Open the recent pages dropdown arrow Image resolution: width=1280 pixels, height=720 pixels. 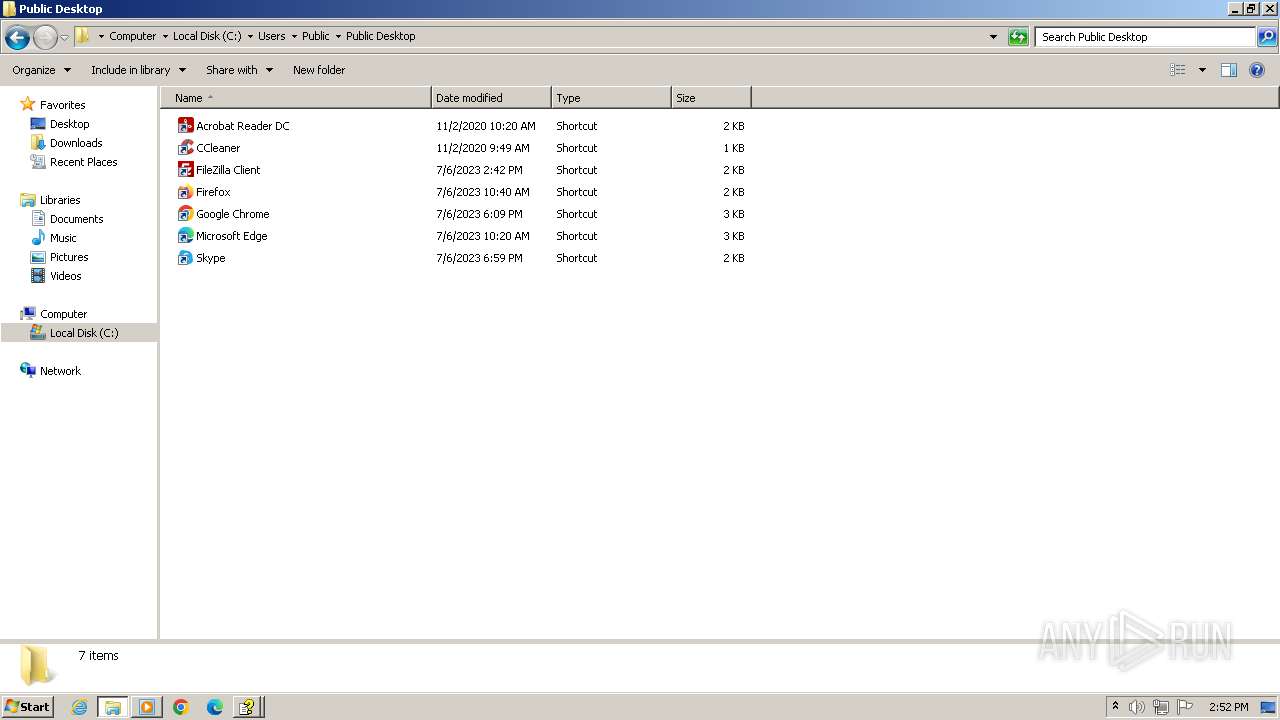64,37
